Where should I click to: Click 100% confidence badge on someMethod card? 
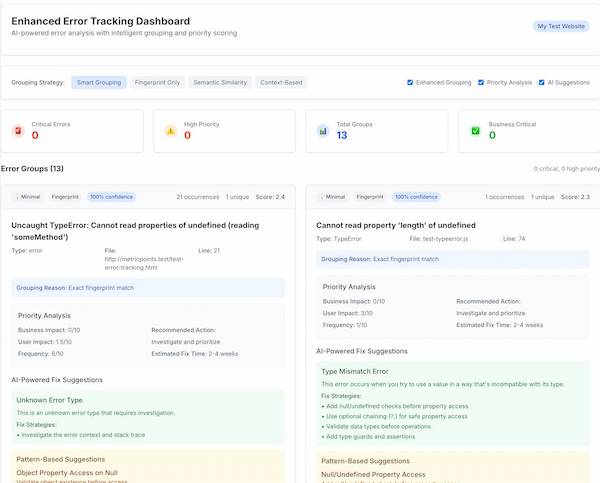tap(111, 197)
